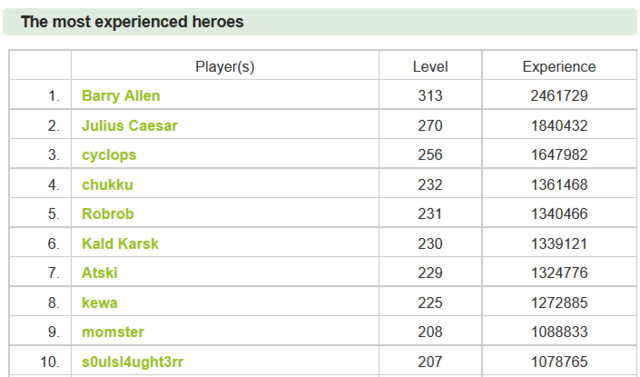Select Julius Caesar's experience 1840432
Screen dimensions: 640x377
point(559,126)
